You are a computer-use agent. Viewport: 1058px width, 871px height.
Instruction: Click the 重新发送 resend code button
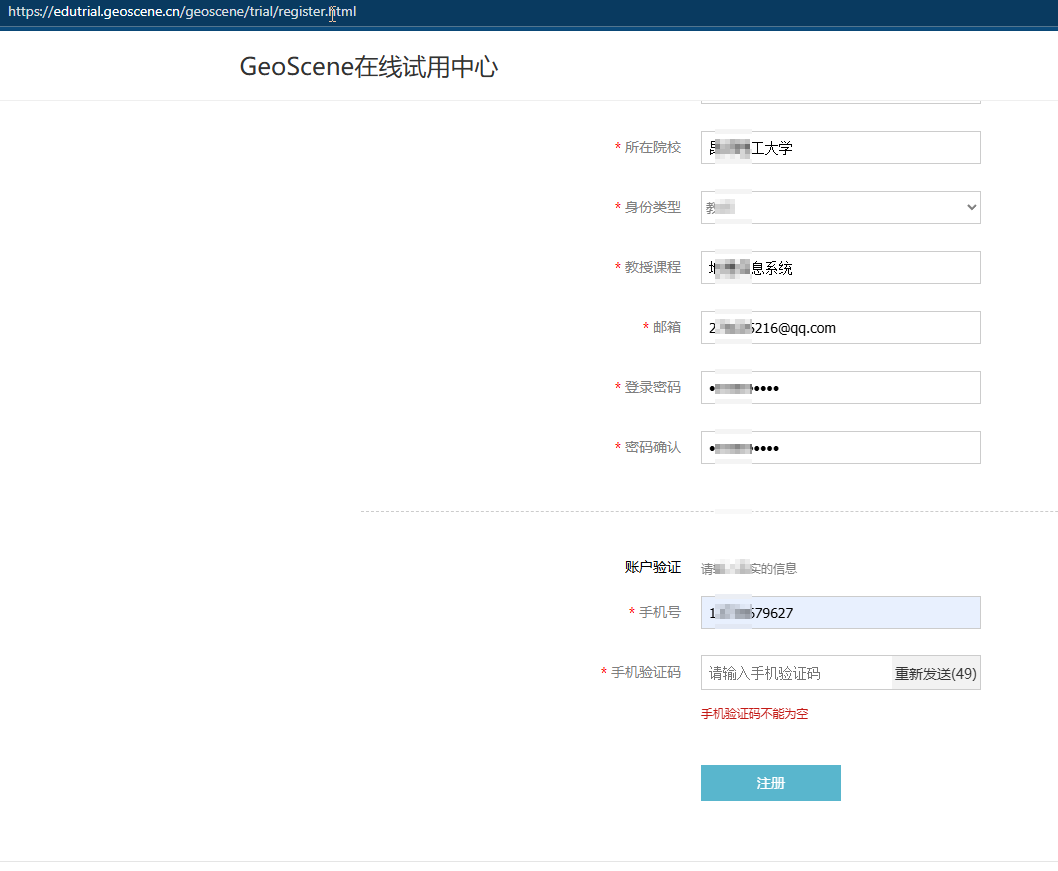pyautogui.click(x=936, y=673)
